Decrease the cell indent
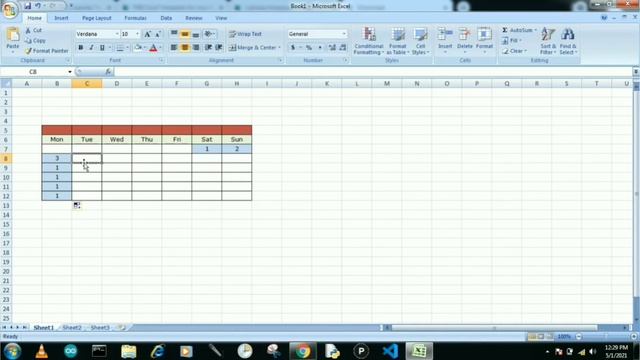640x360 pixels. coord(209,48)
